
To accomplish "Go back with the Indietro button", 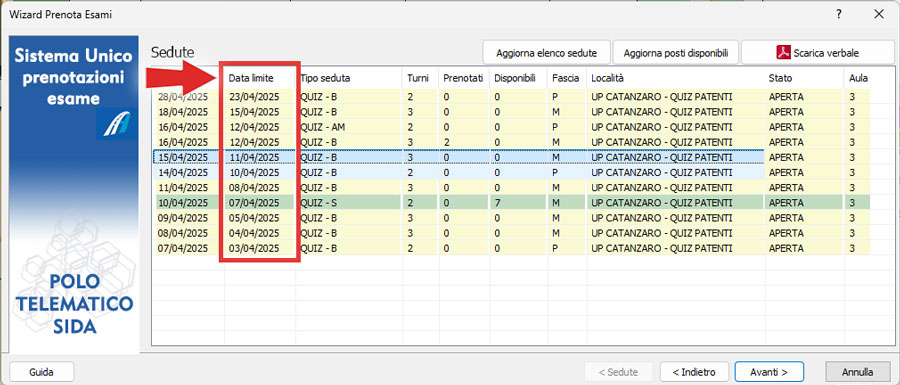I will coord(695,372).
